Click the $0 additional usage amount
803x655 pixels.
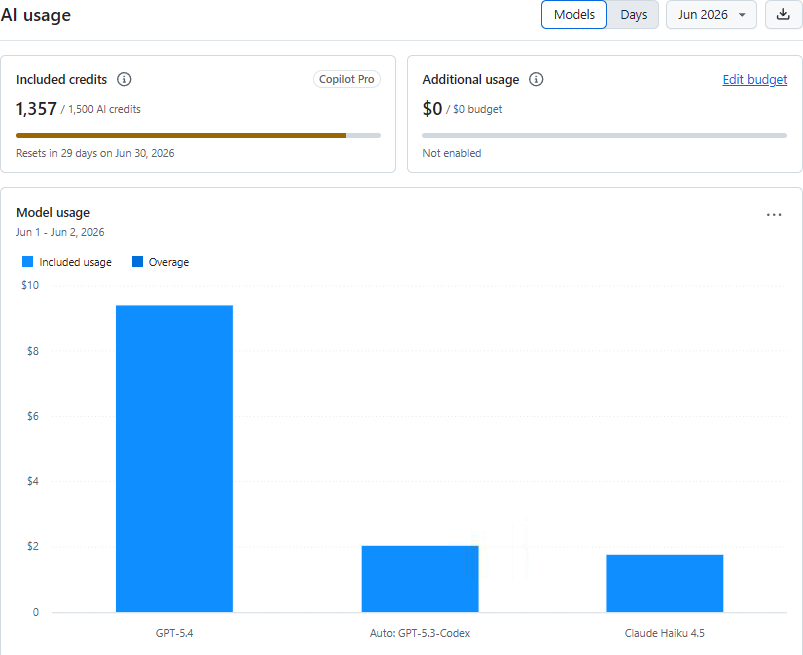pos(432,109)
